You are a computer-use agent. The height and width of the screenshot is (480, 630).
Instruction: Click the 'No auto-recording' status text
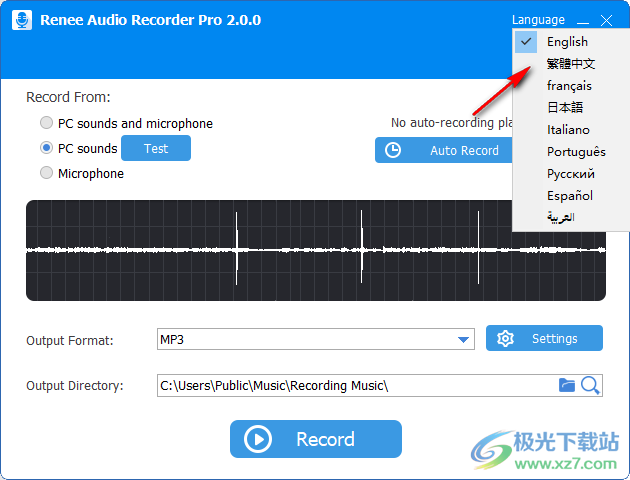click(452, 123)
